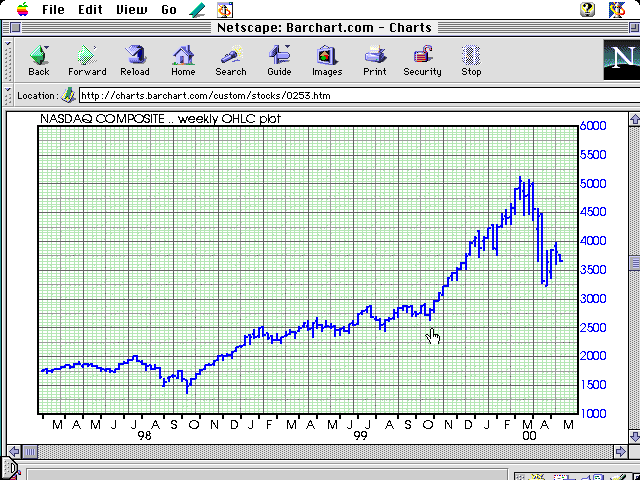Click the Forward navigation button
Image resolution: width=640 pixels, height=480 pixels.
tap(87, 60)
